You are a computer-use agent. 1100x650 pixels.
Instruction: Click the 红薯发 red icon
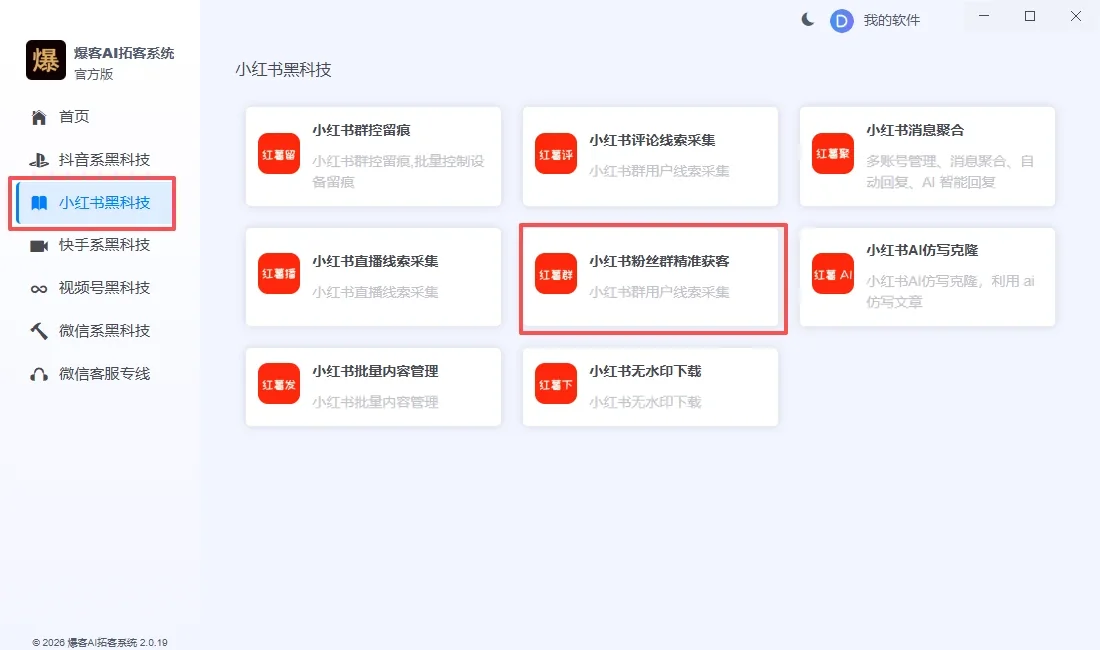[279, 384]
